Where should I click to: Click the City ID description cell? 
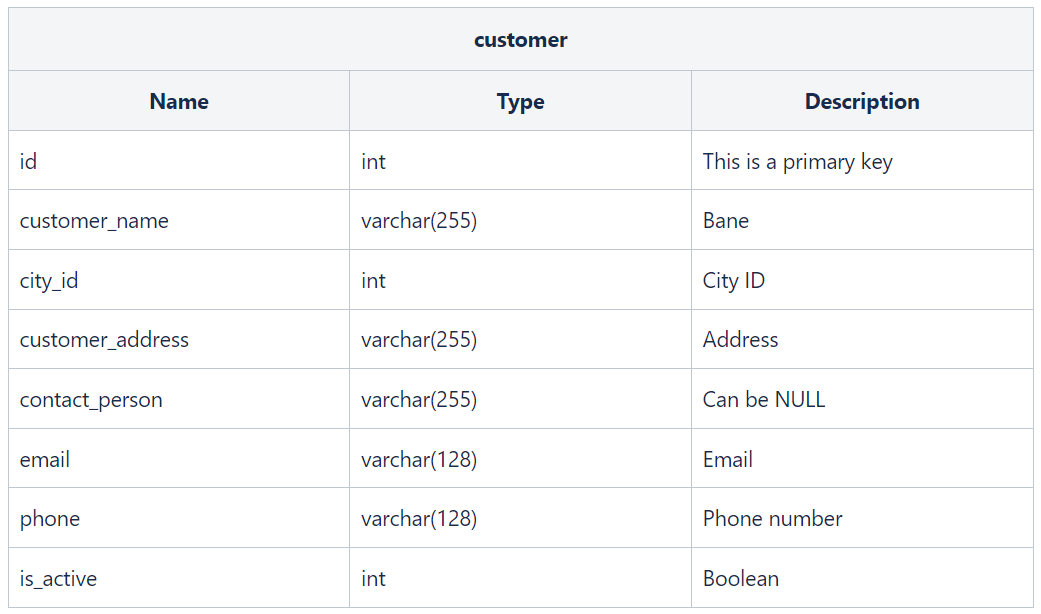tap(862, 280)
